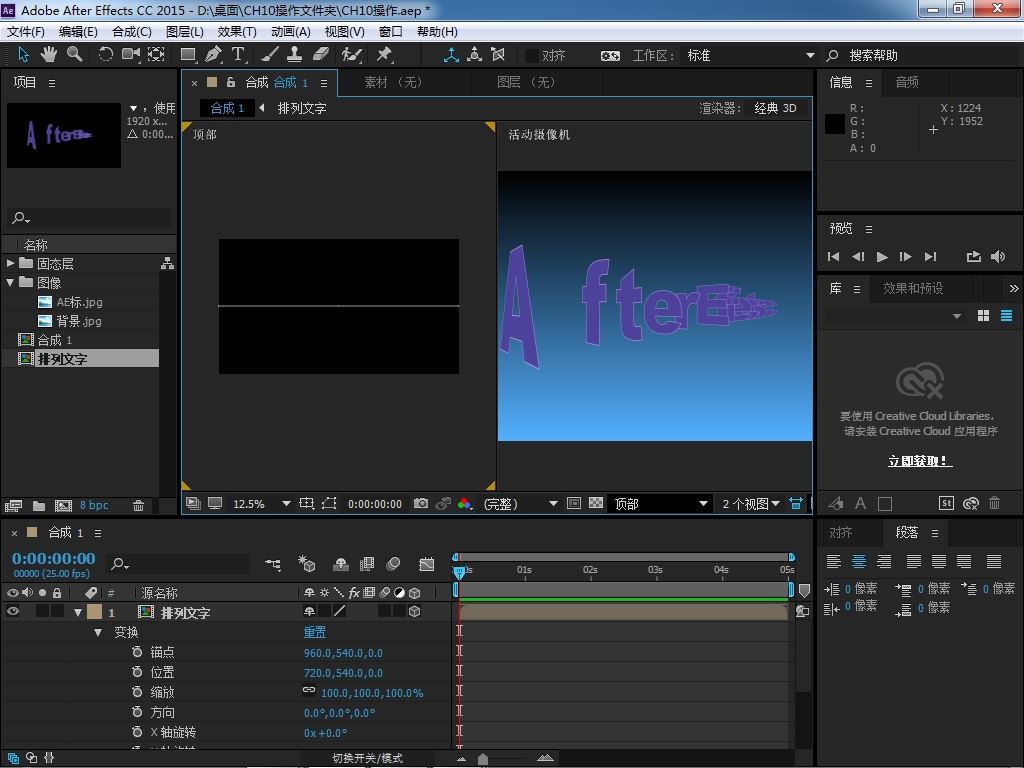
Task: Collapse the 变换 transform group
Action: pos(98,632)
